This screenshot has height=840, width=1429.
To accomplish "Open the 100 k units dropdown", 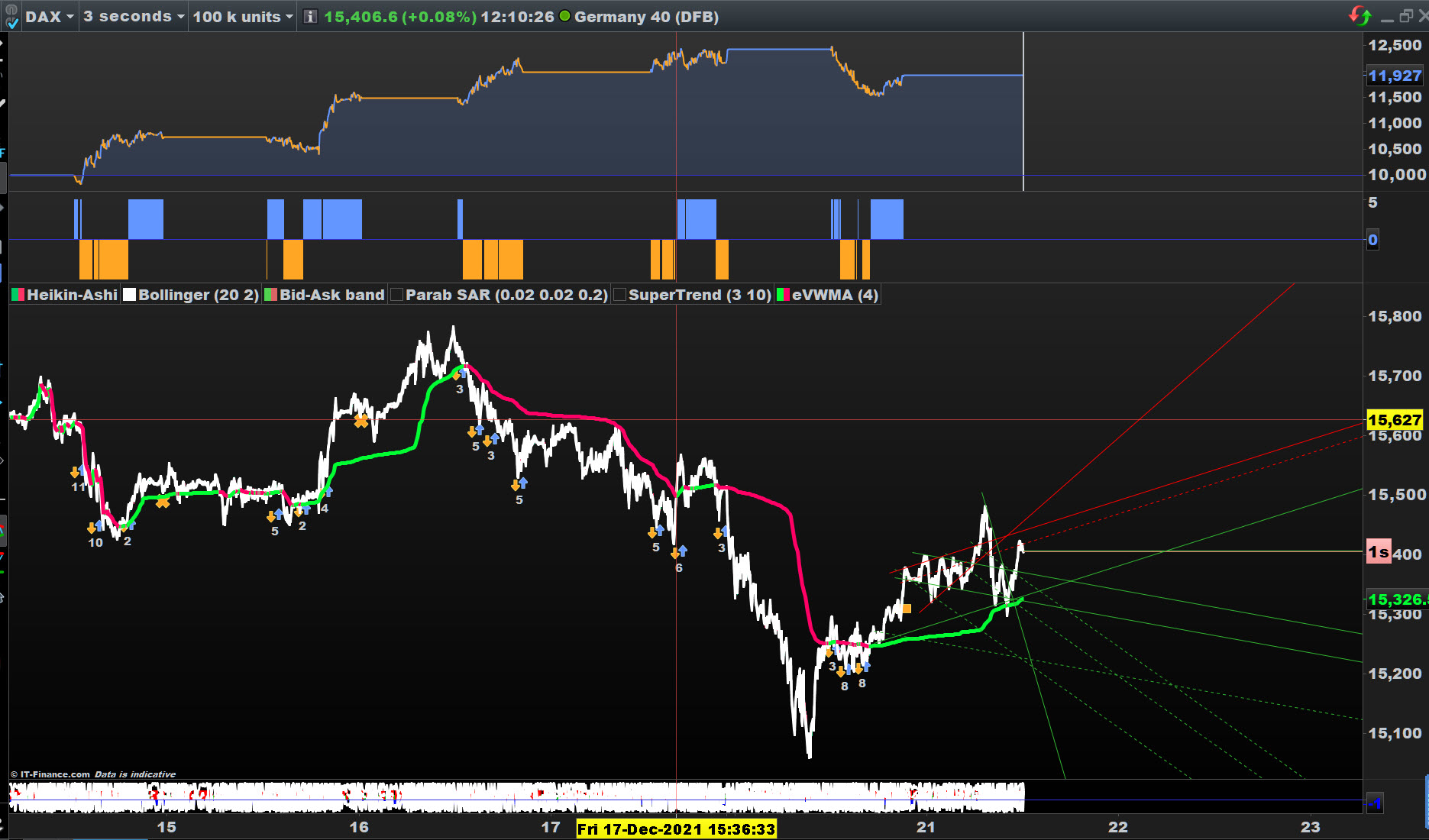I will coord(242,17).
